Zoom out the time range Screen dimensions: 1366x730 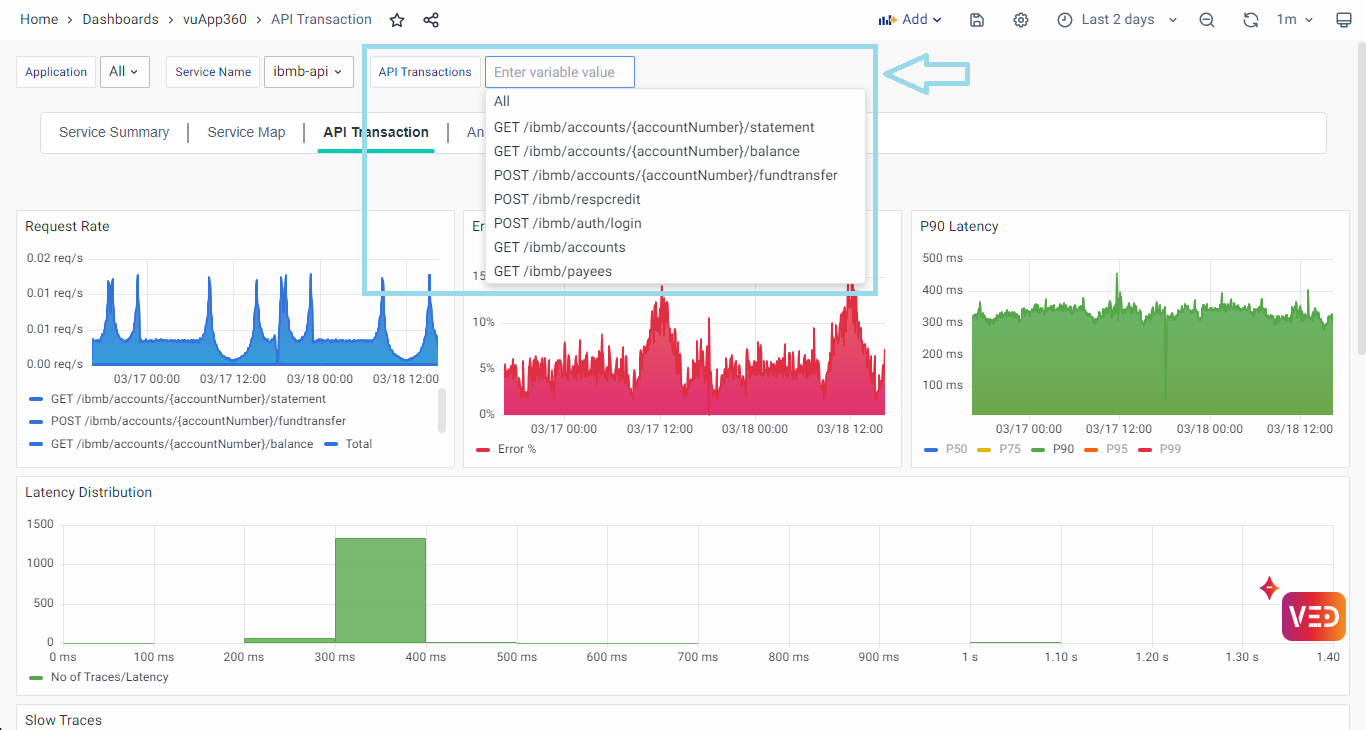(x=1207, y=20)
